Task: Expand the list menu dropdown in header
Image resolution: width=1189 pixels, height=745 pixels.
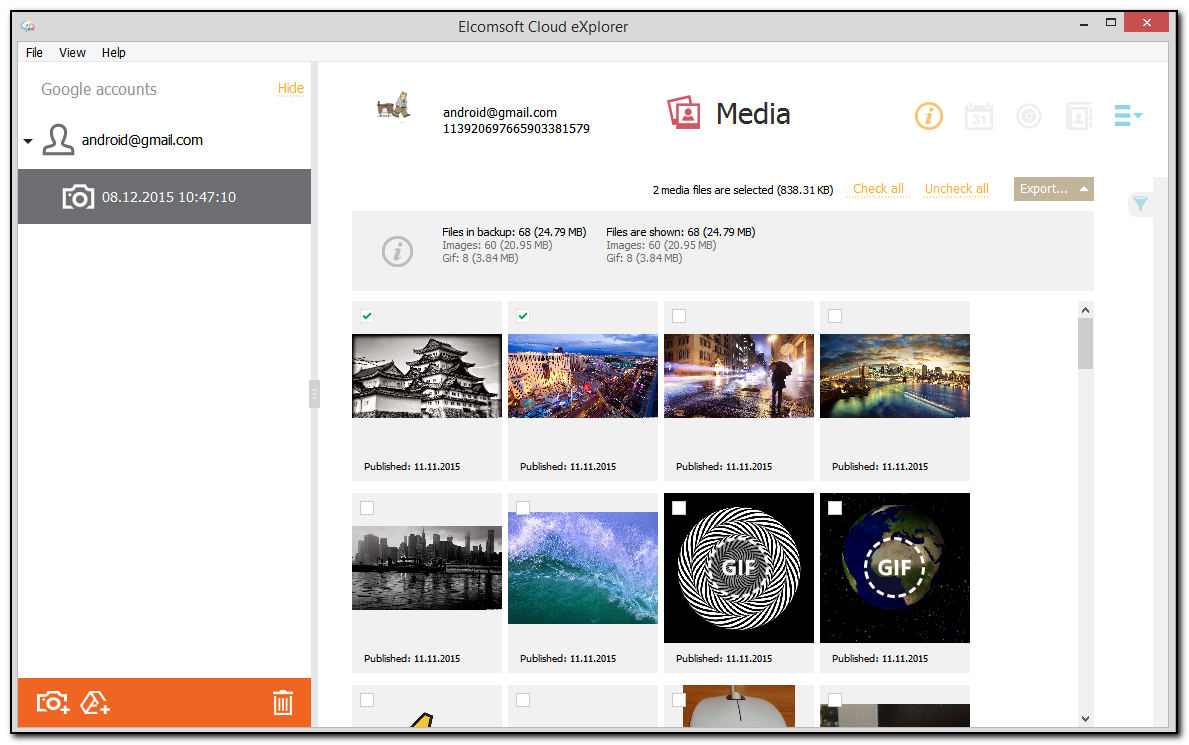Action: (x=1128, y=116)
